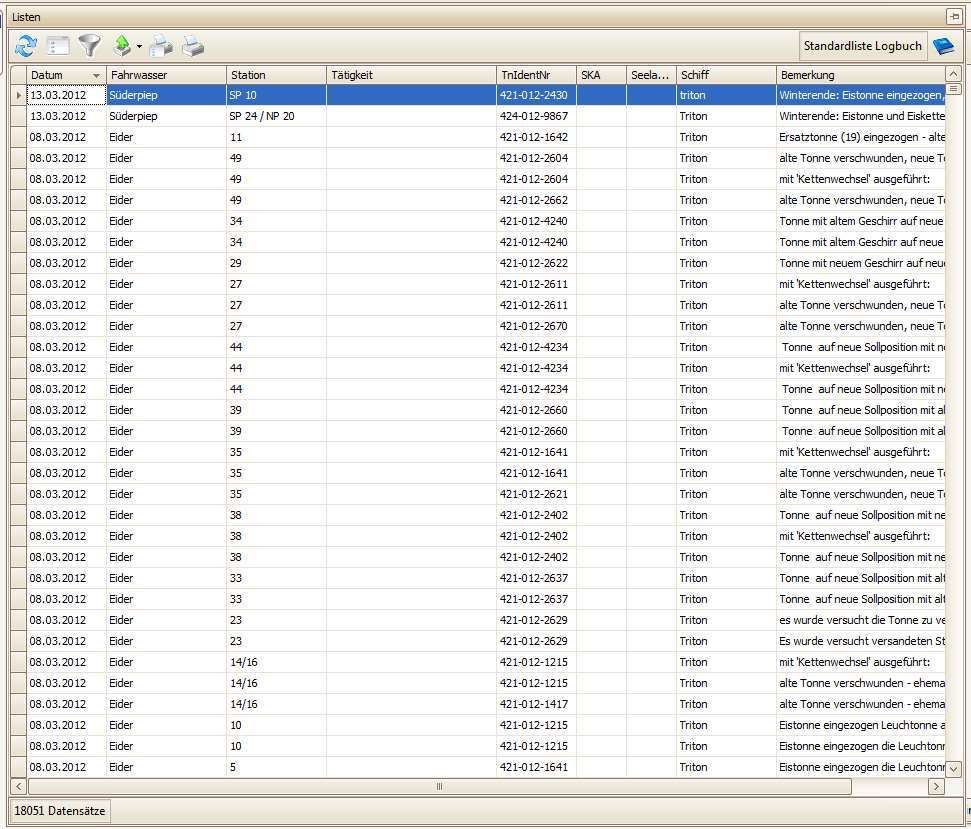Open the funnel filter tool
This screenshot has width=971, height=829.
pos(90,46)
